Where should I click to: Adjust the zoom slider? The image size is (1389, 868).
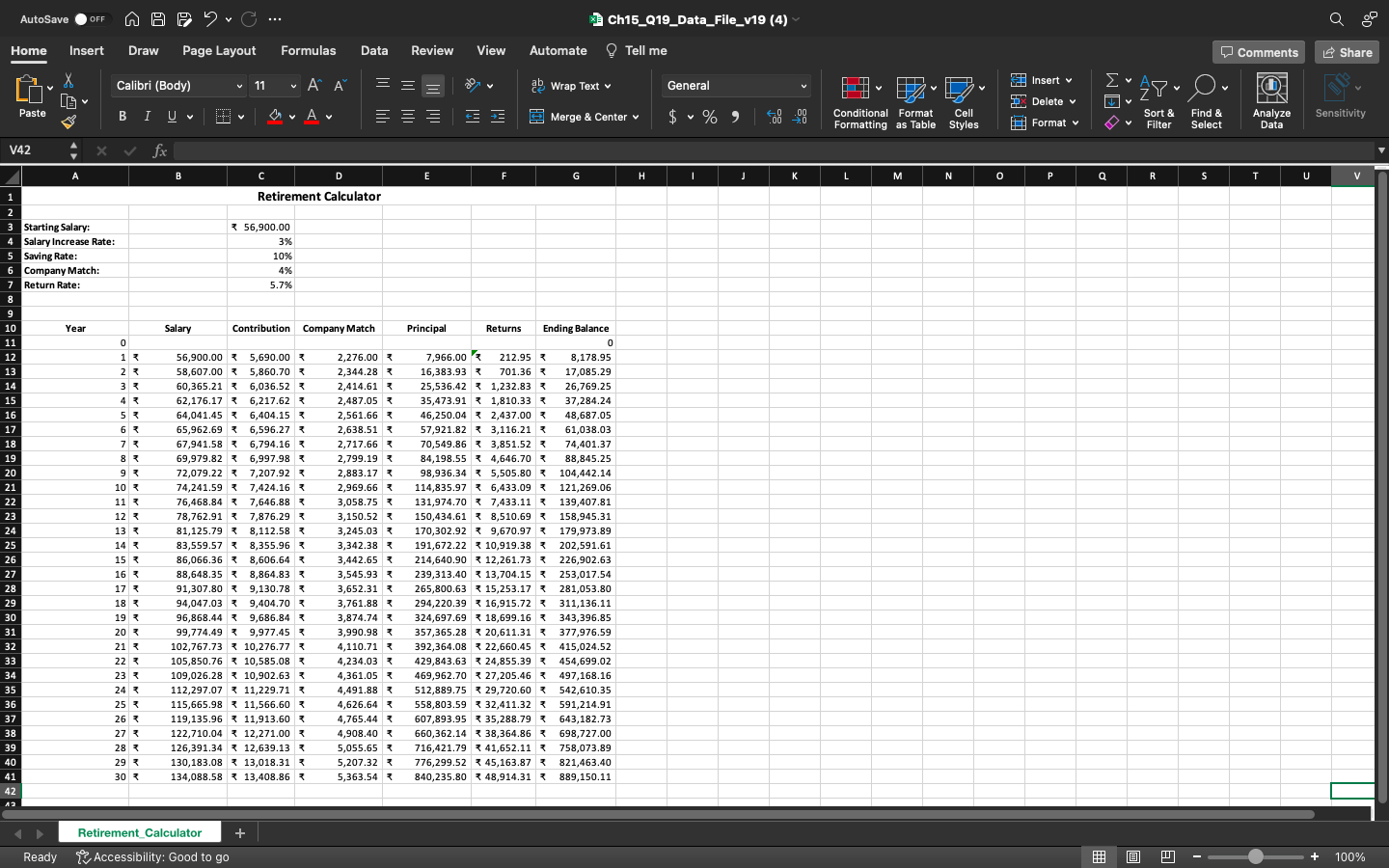(x=1255, y=856)
